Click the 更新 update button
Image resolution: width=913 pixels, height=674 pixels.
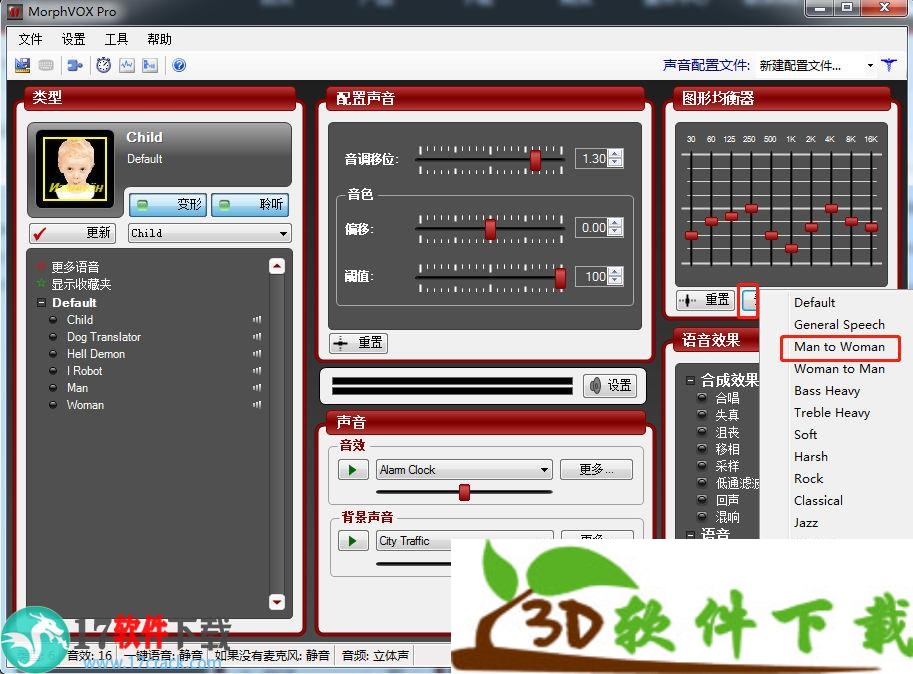pos(72,233)
